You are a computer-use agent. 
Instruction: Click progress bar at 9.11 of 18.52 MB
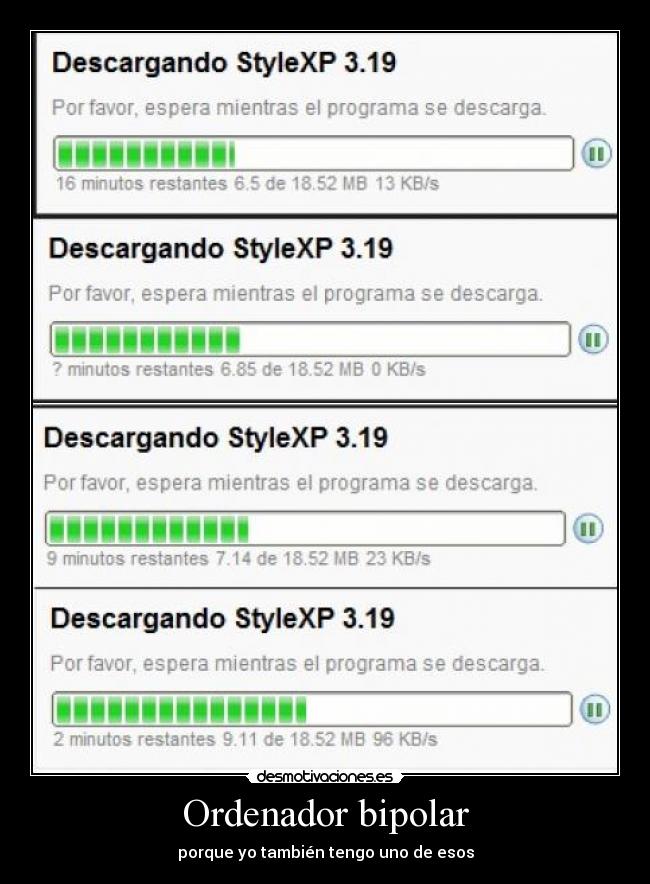tap(312, 709)
